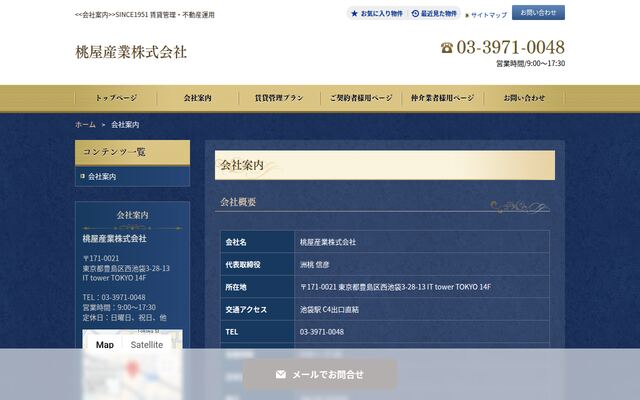Click the 会社名 table header cell

point(258,242)
